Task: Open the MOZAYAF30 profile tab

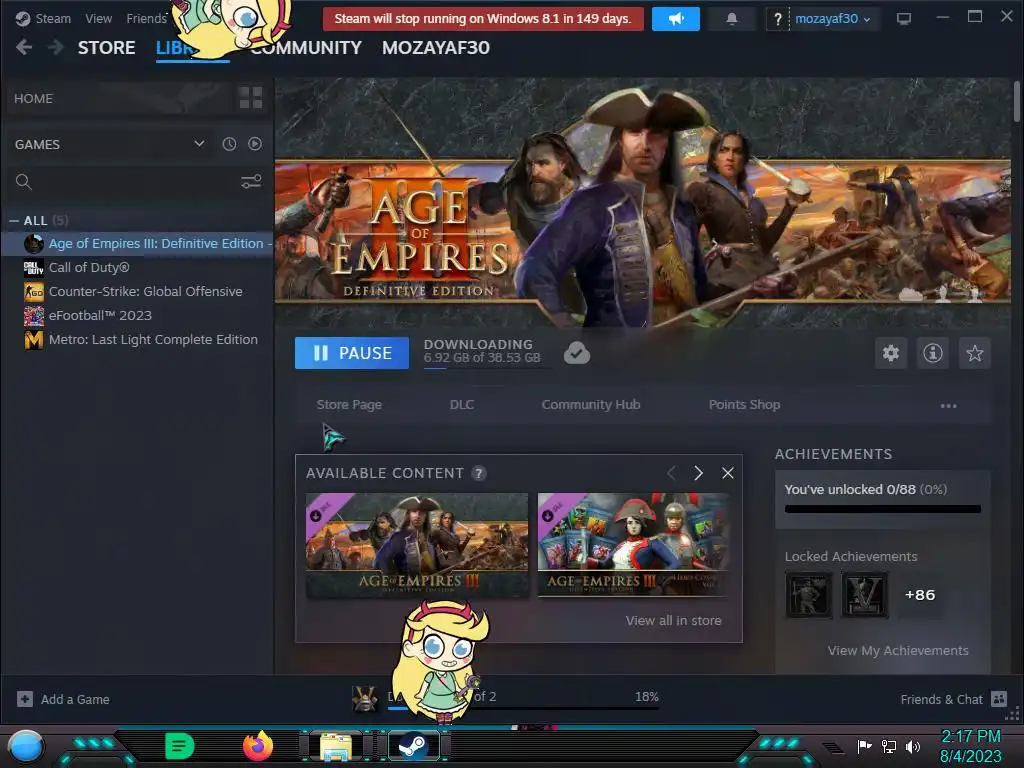Action: click(436, 48)
